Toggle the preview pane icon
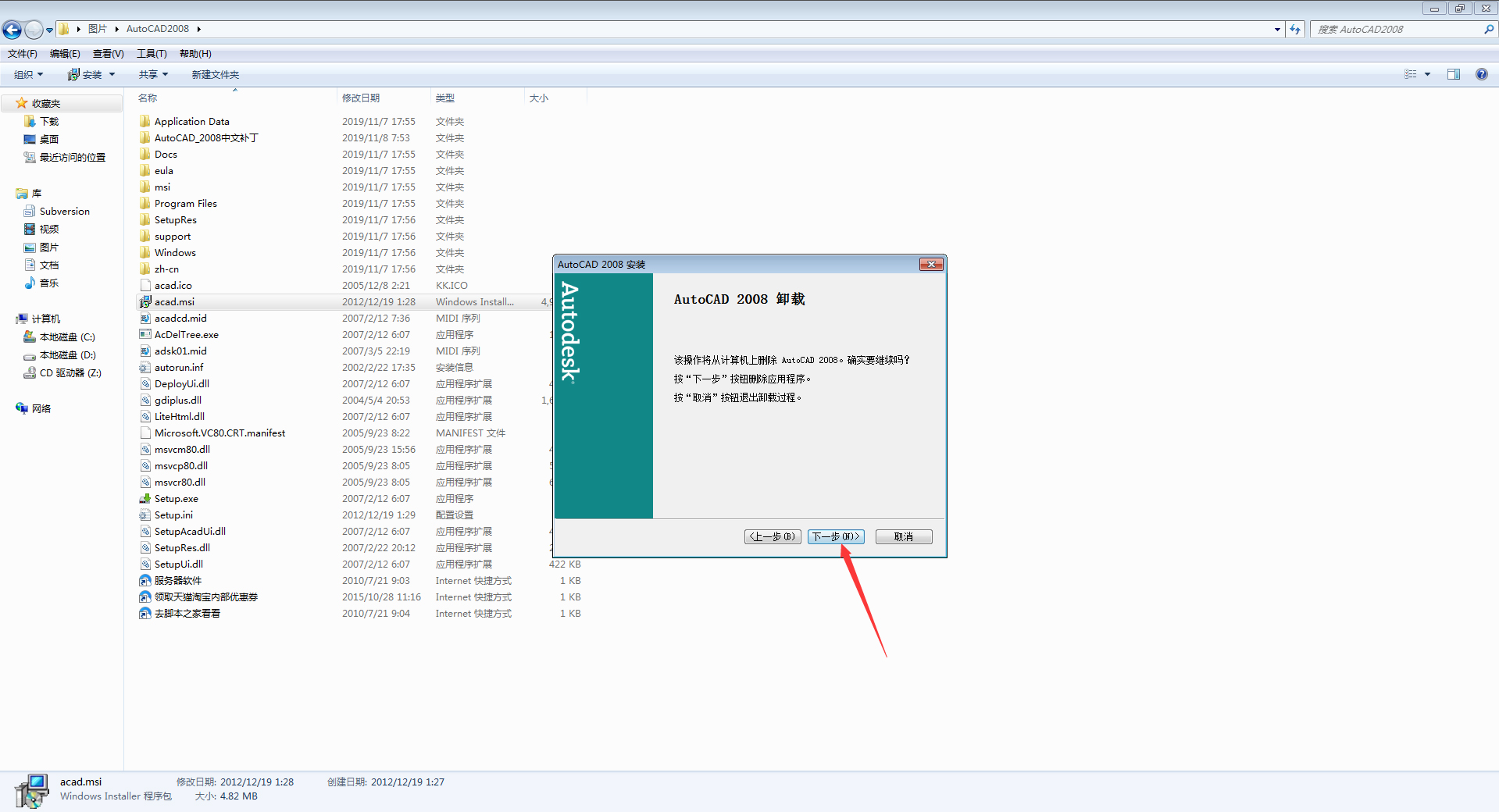Image resolution: width=1499 pixels, height=812 pixels. click(1453, 74)
